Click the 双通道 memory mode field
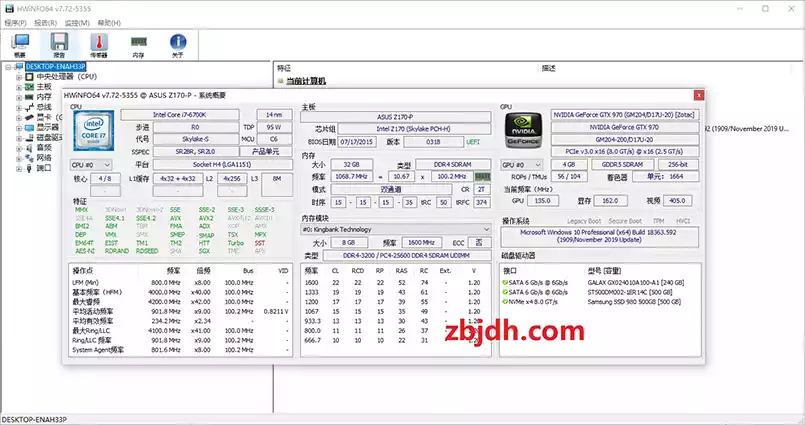Image resolution: width=805 pixels, height=425 pixels. click(x=391, y=189)
